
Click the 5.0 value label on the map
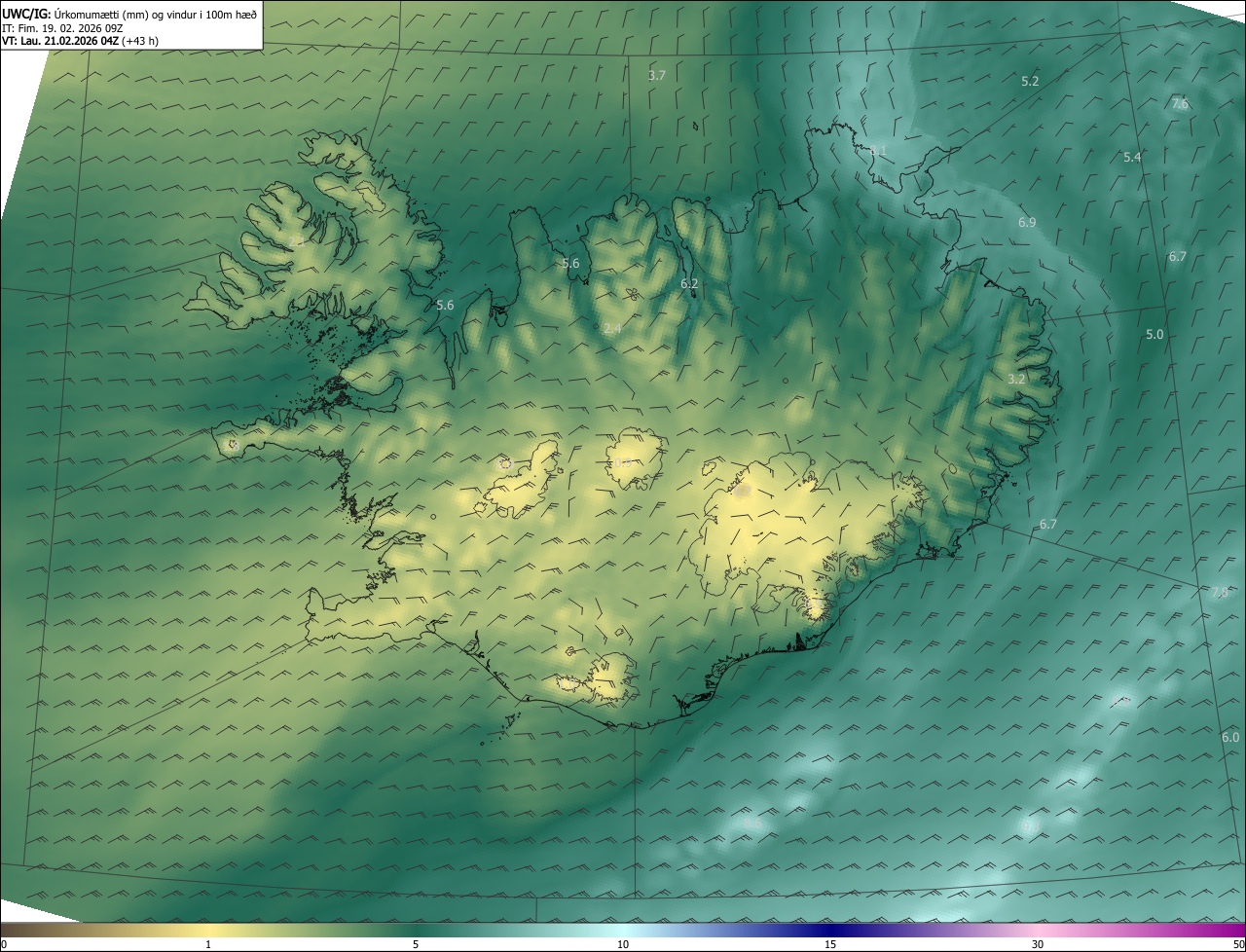click(1154, 334)
